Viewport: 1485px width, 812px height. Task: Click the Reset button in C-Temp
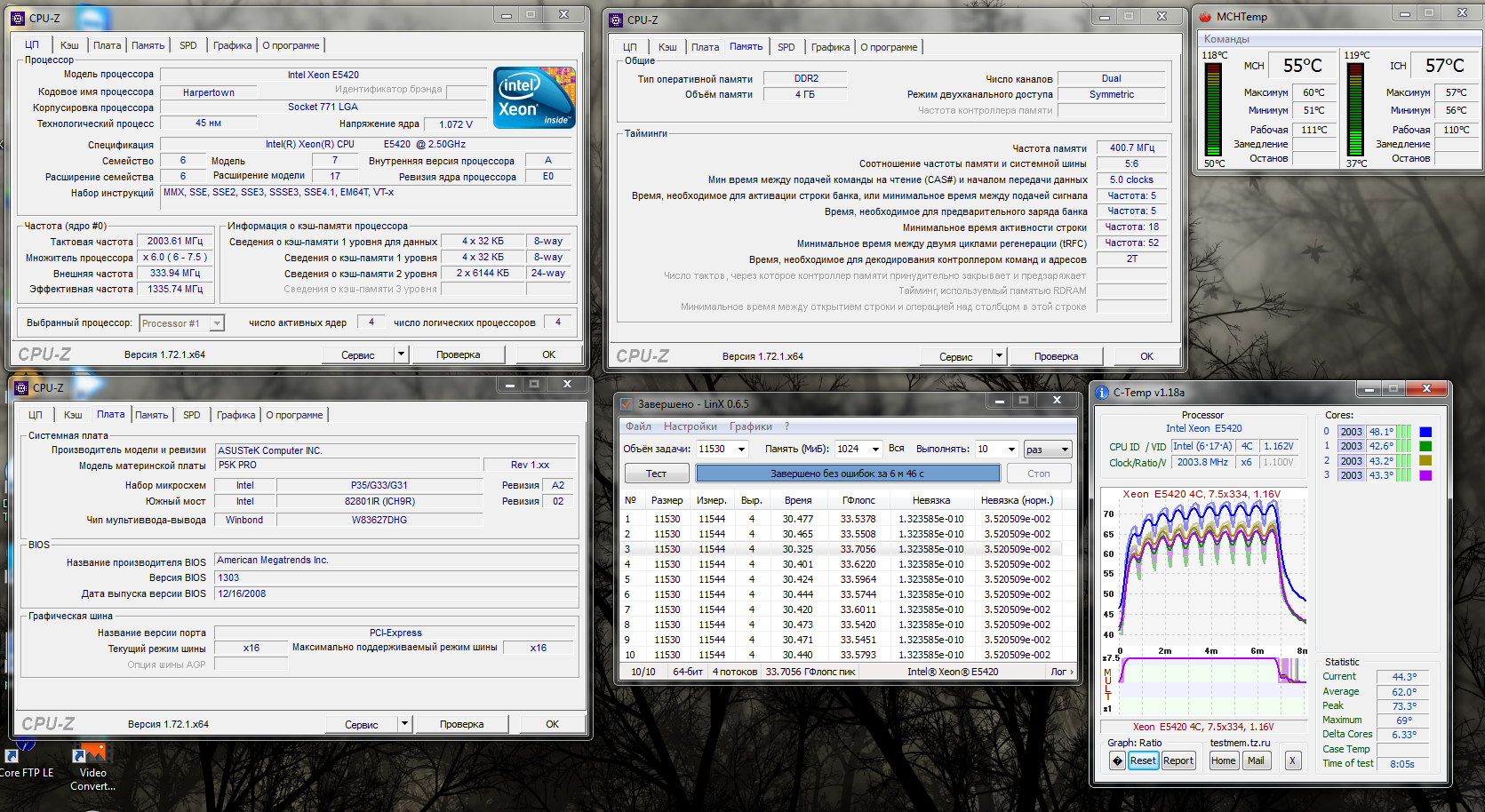point(1143,760)
